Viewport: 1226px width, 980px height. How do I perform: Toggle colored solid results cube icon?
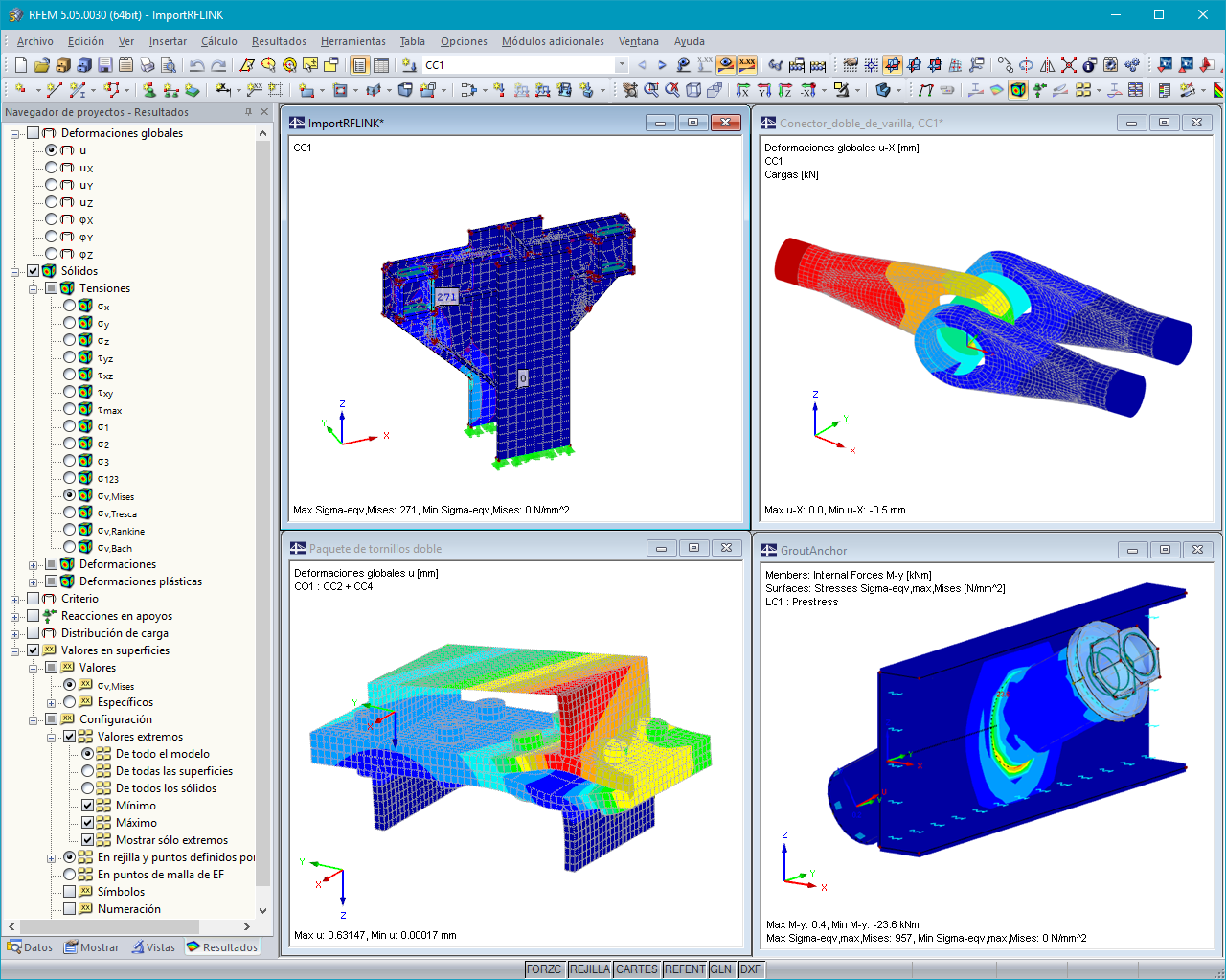coord(1017,90)
